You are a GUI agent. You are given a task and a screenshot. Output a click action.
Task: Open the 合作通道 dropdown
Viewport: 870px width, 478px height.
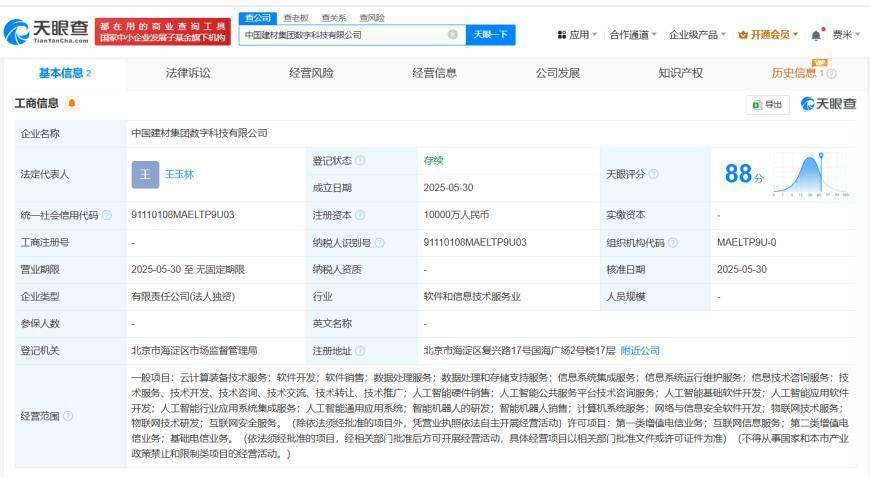tap(633, 34)
